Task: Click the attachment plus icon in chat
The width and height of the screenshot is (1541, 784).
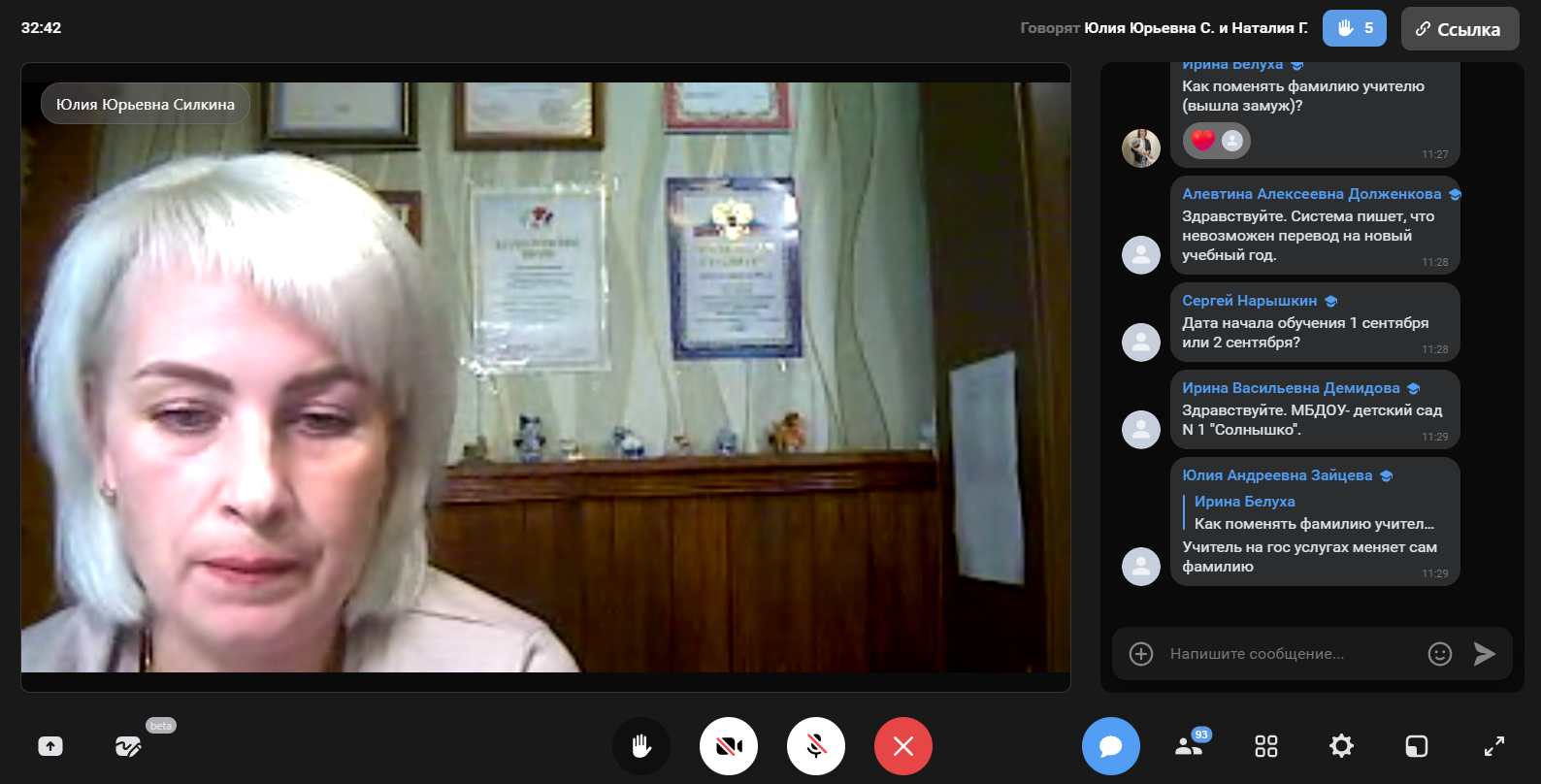Action: pyautogui.click(x=1141, y=654)
